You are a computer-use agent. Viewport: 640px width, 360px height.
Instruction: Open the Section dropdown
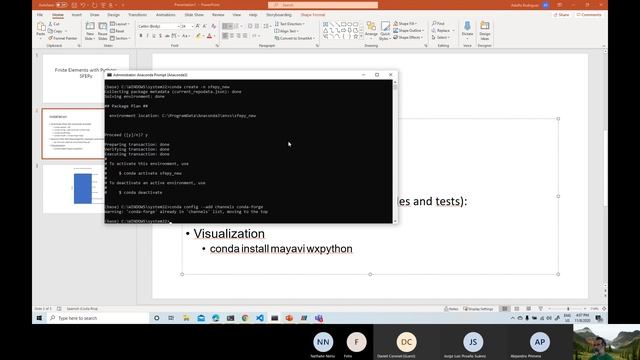[x=120, y=38]
